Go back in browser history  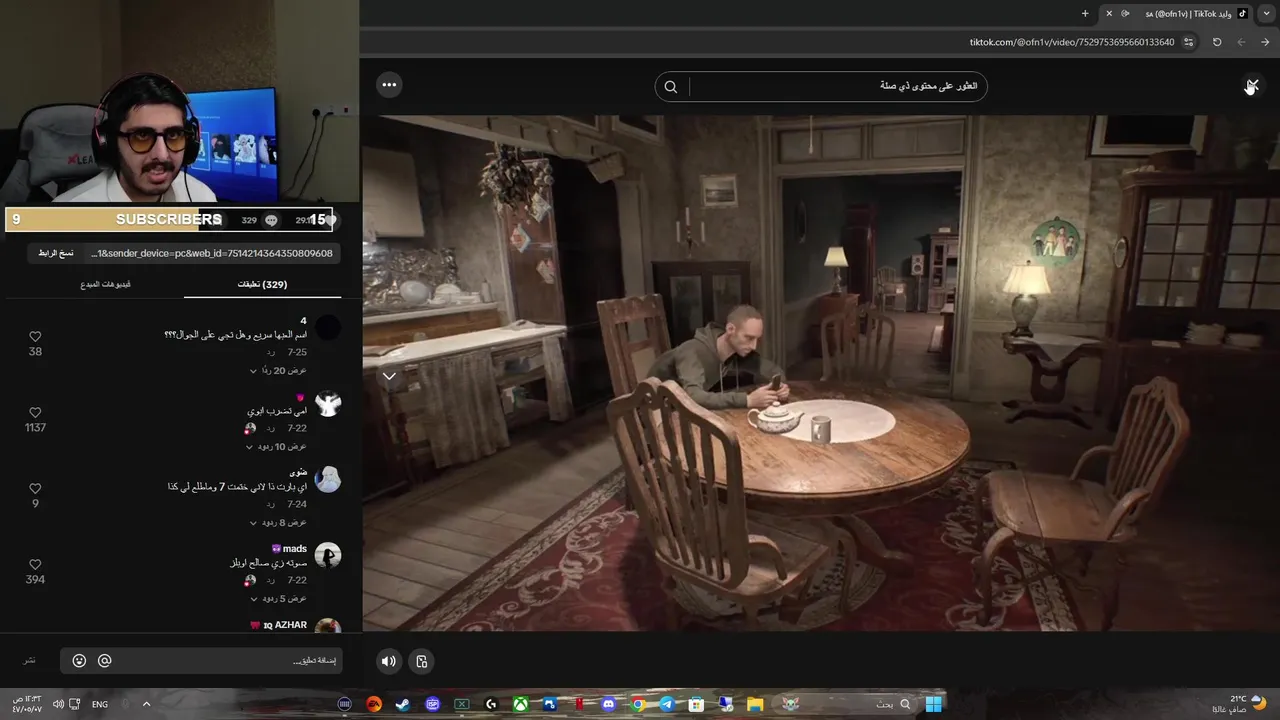tap(1265, 42)
